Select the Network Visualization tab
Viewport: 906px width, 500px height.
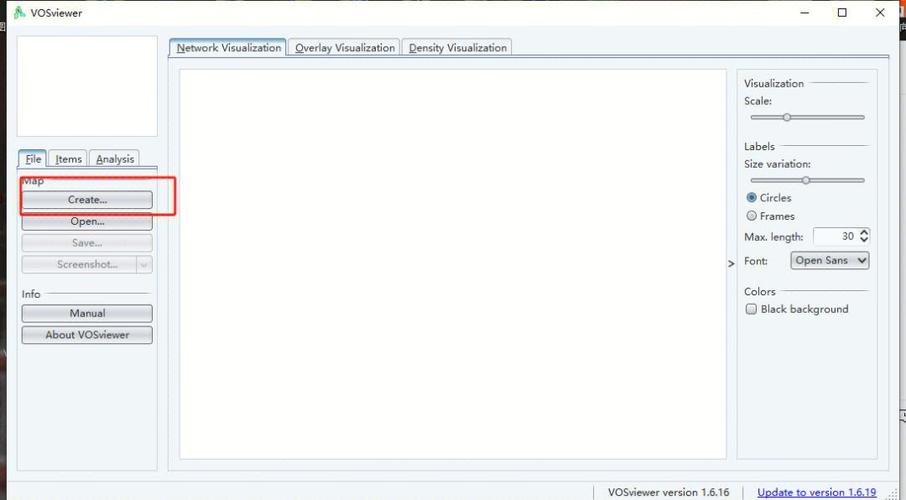(228, 48)
